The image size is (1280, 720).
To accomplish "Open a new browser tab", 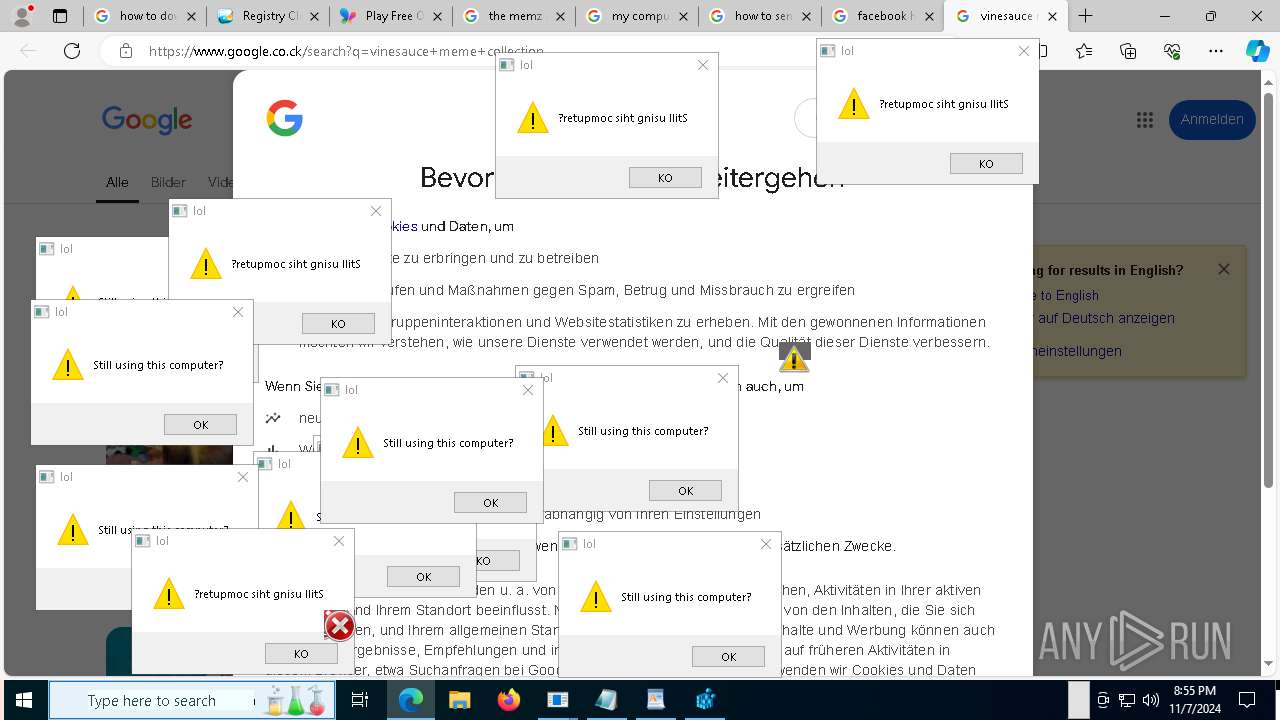I will coord(1086,16).
